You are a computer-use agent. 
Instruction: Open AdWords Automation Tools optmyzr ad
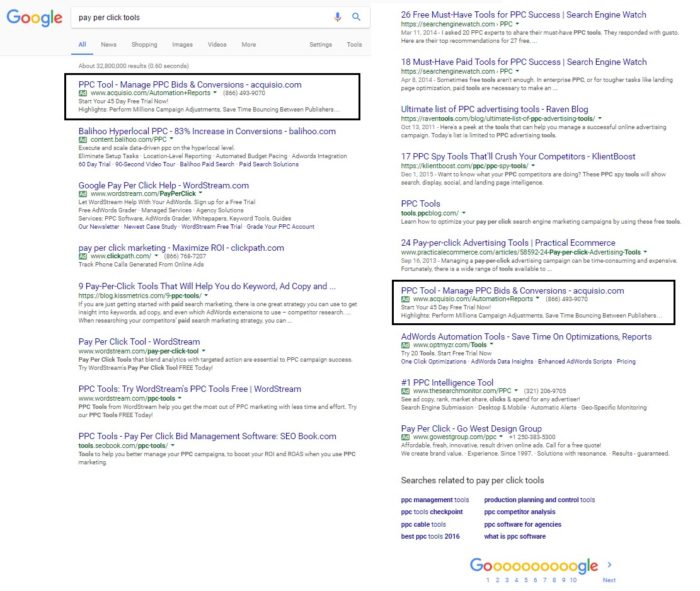[x=526, y=337]
